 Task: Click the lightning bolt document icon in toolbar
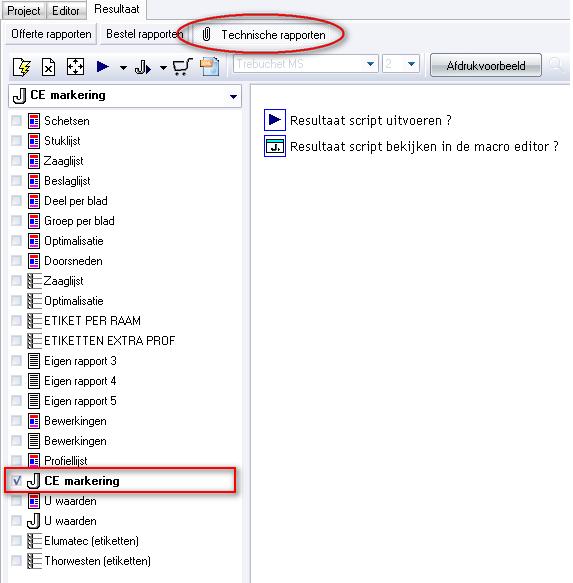pyautogui.click(x=21, y=67)
